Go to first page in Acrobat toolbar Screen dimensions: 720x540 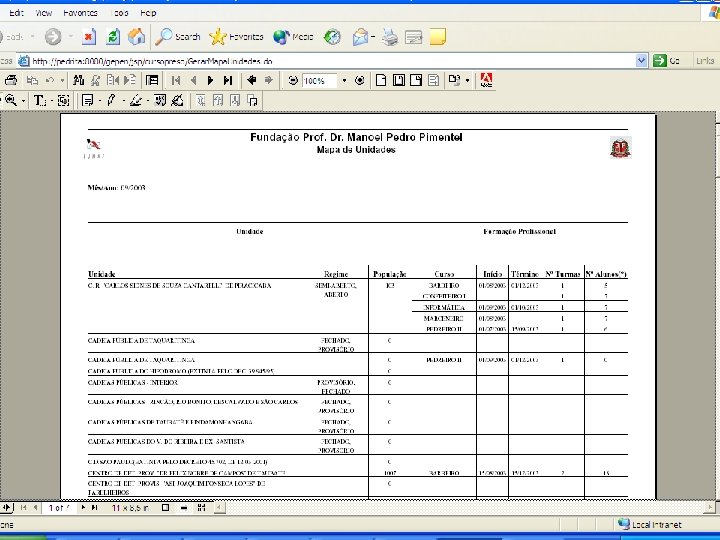tap(175, 80)
